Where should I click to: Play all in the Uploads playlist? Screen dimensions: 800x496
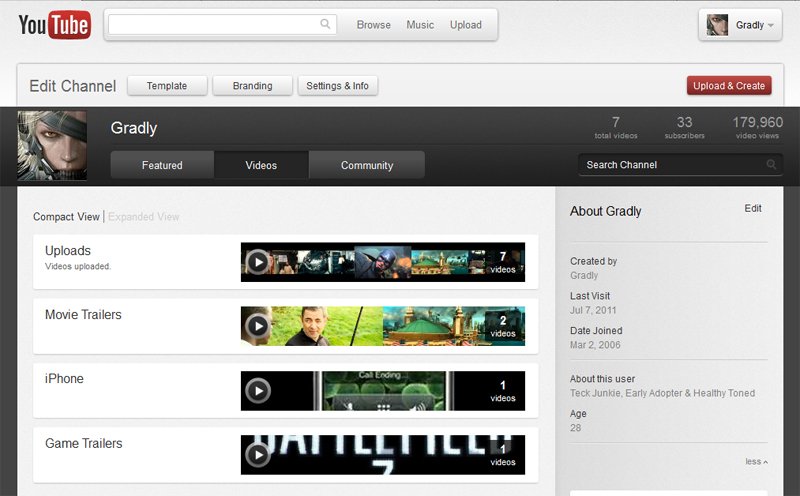pyautogui.click(x=258, y=262)
